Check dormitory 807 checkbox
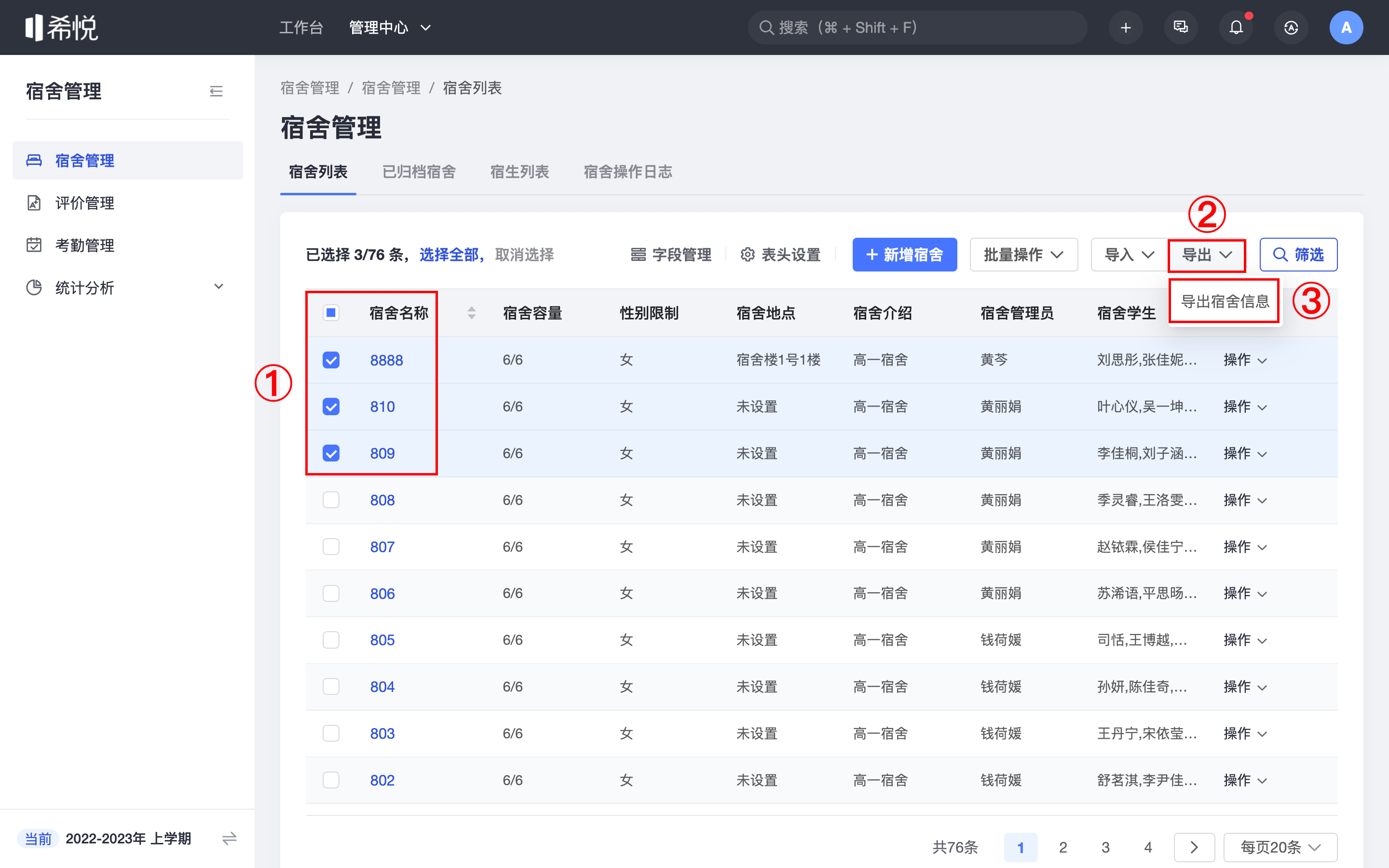Viewport: 1389px width, 868px height. tap(331, 546)
